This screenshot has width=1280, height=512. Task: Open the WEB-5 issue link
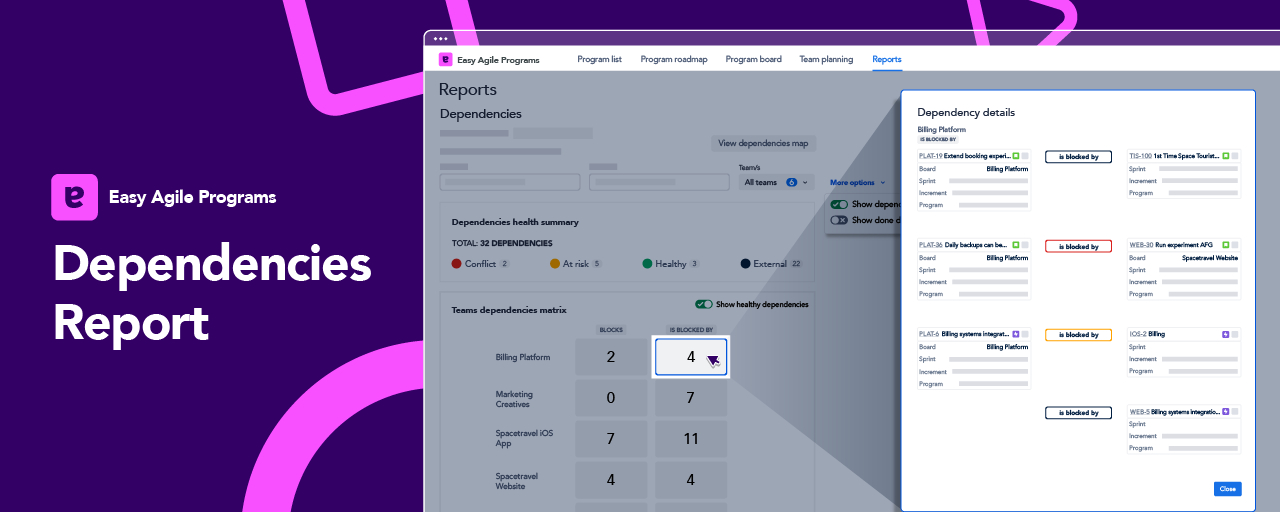[x=1139, y=411]
